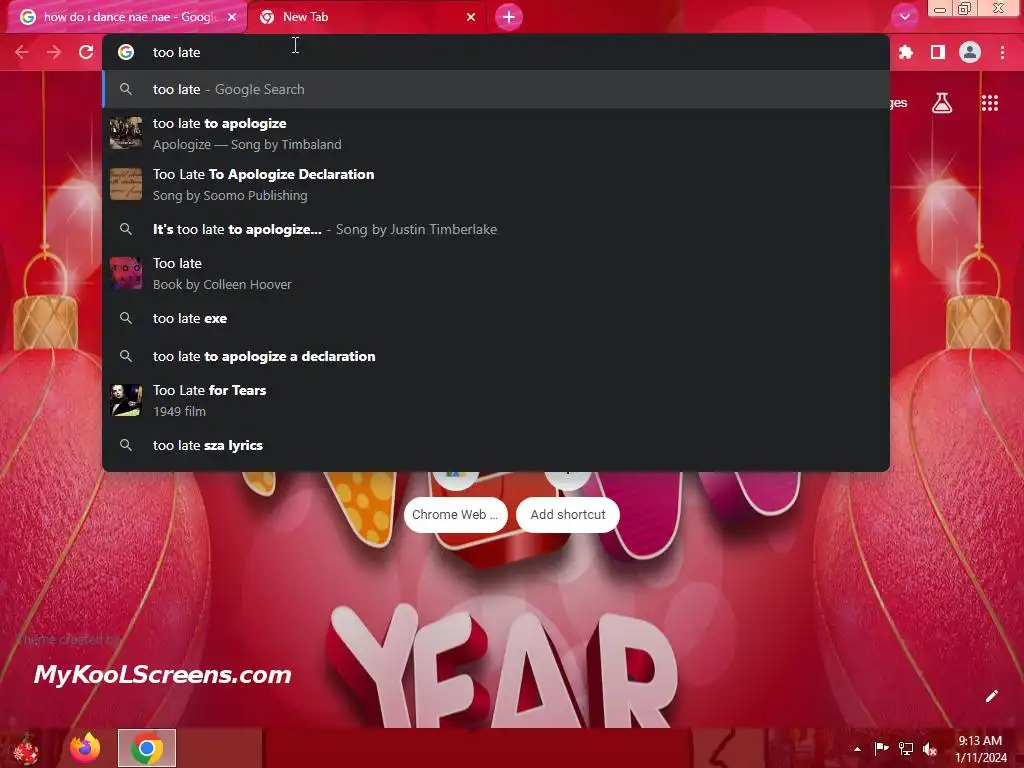Choose 'too late - Google Search' suggestion
Image resolution: width=1024 pixels, height=768 pixels.
click(496, 89)
